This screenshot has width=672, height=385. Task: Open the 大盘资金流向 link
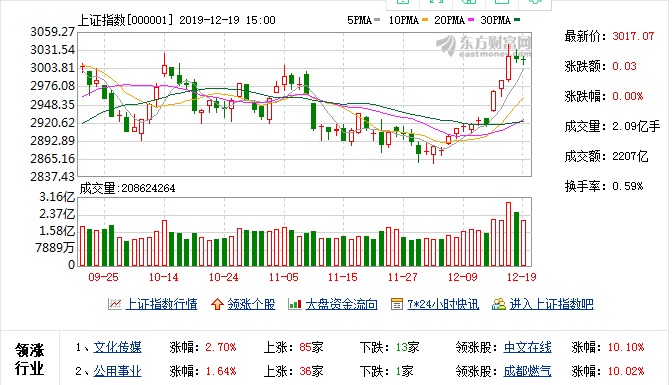click(341, 304)
